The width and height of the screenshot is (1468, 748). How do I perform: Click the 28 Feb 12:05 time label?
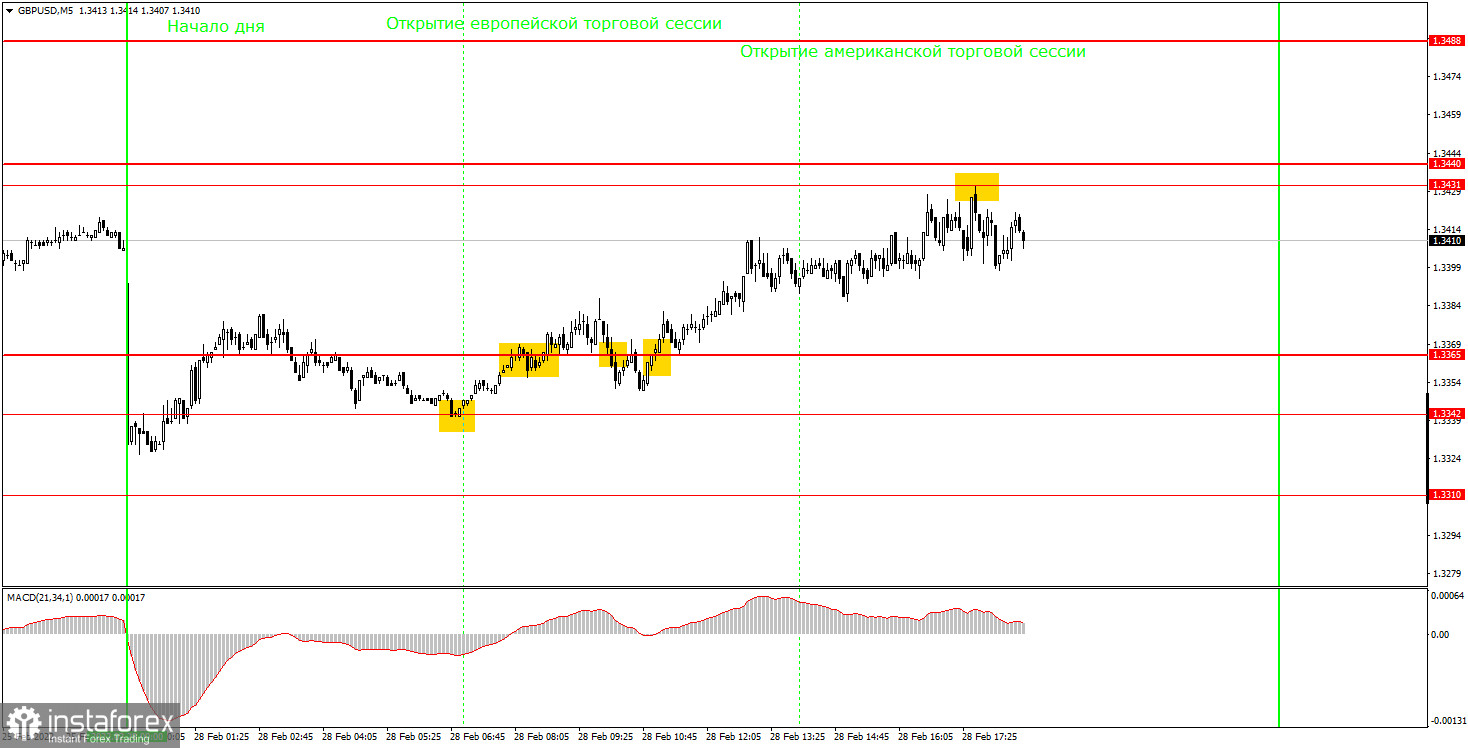click(x=734, y=738)
